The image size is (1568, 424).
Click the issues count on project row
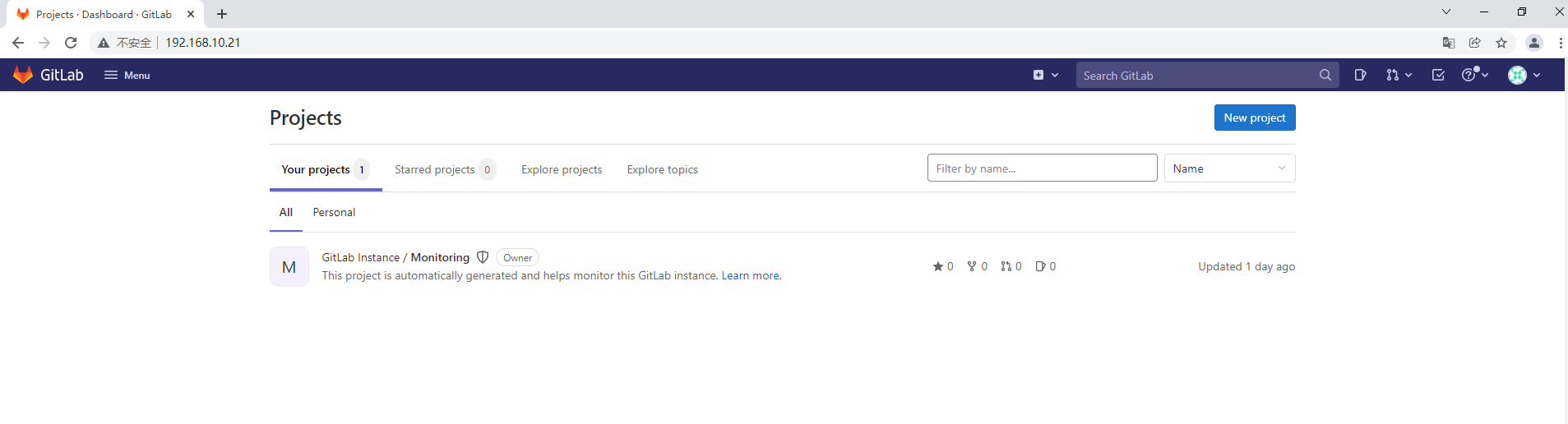click(1046, 266)
